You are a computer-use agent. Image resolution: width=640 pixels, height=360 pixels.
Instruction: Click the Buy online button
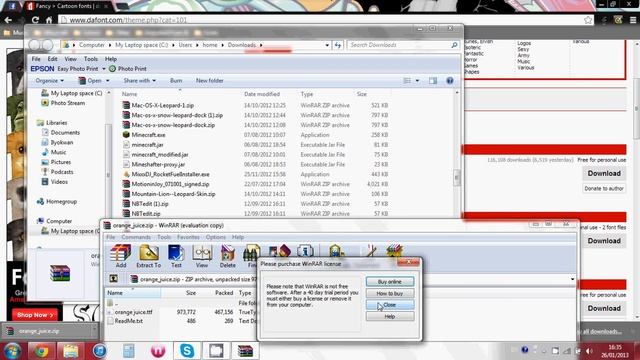[390, 282]
